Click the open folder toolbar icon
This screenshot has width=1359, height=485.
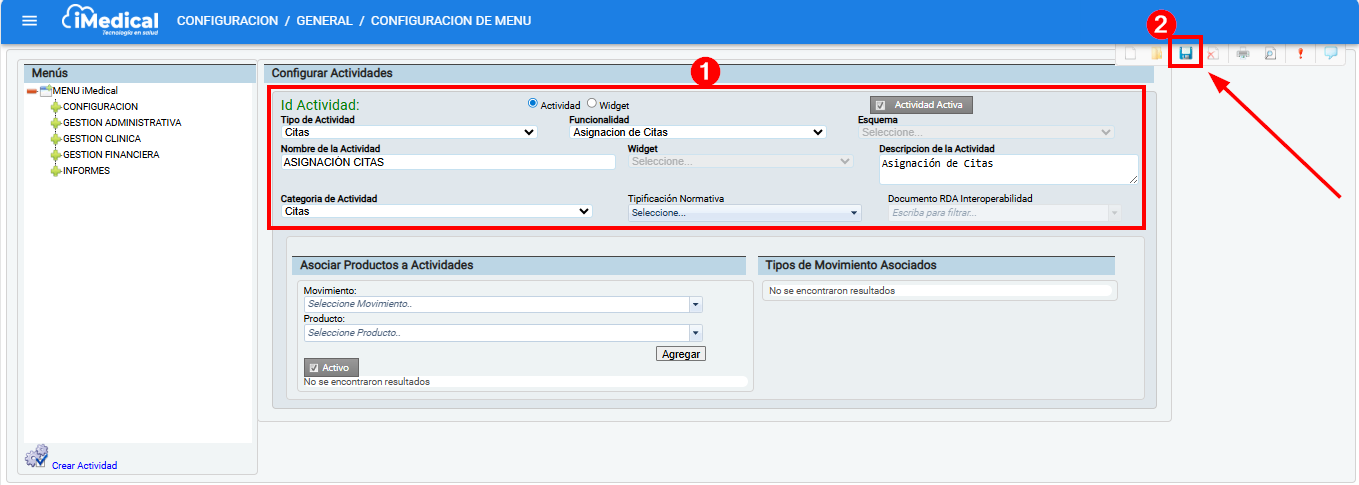coord(1157,54)
